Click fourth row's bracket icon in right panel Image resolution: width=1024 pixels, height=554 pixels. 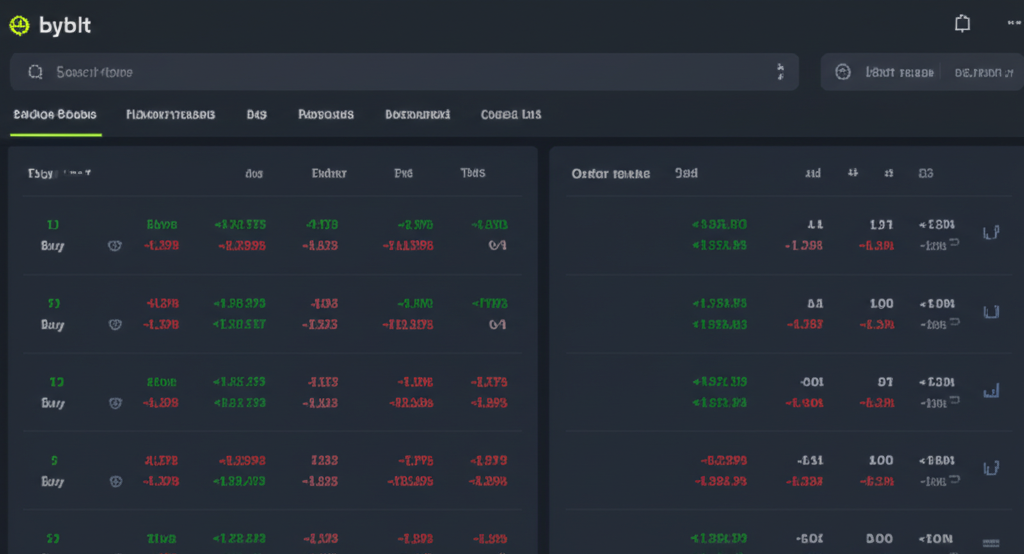[991, 468]
